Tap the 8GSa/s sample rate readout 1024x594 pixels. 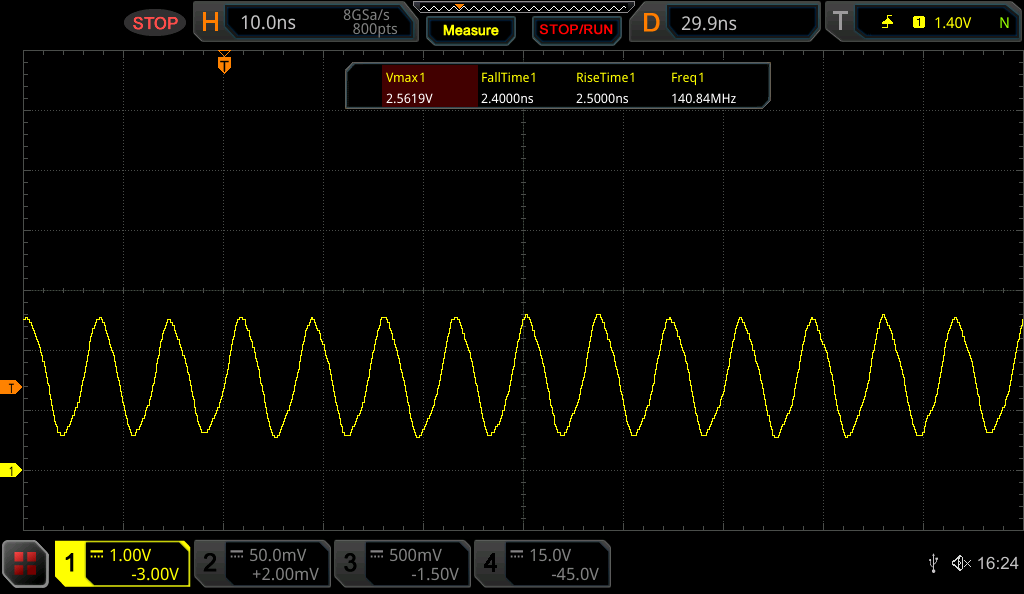[x=366, y=14]
